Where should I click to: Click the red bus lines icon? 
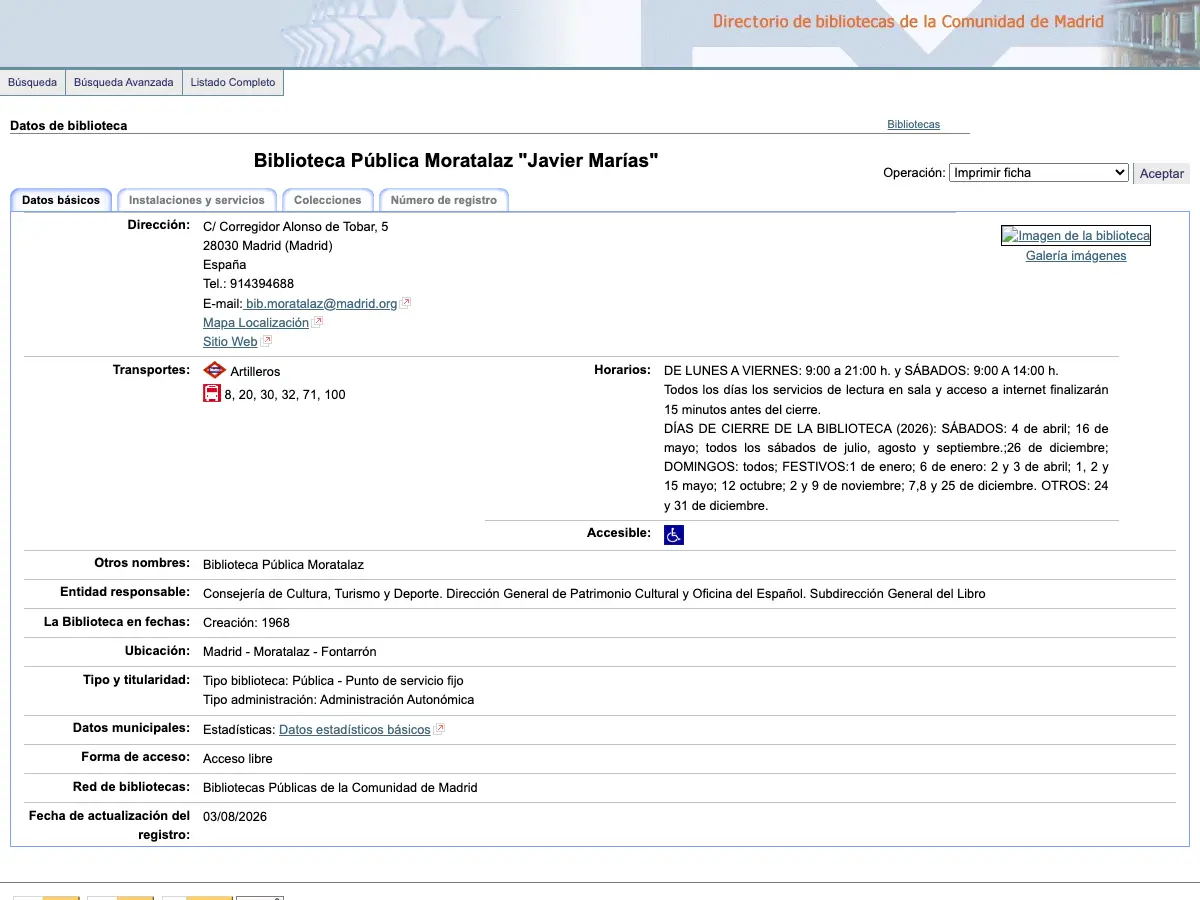[x=212, y=394]
